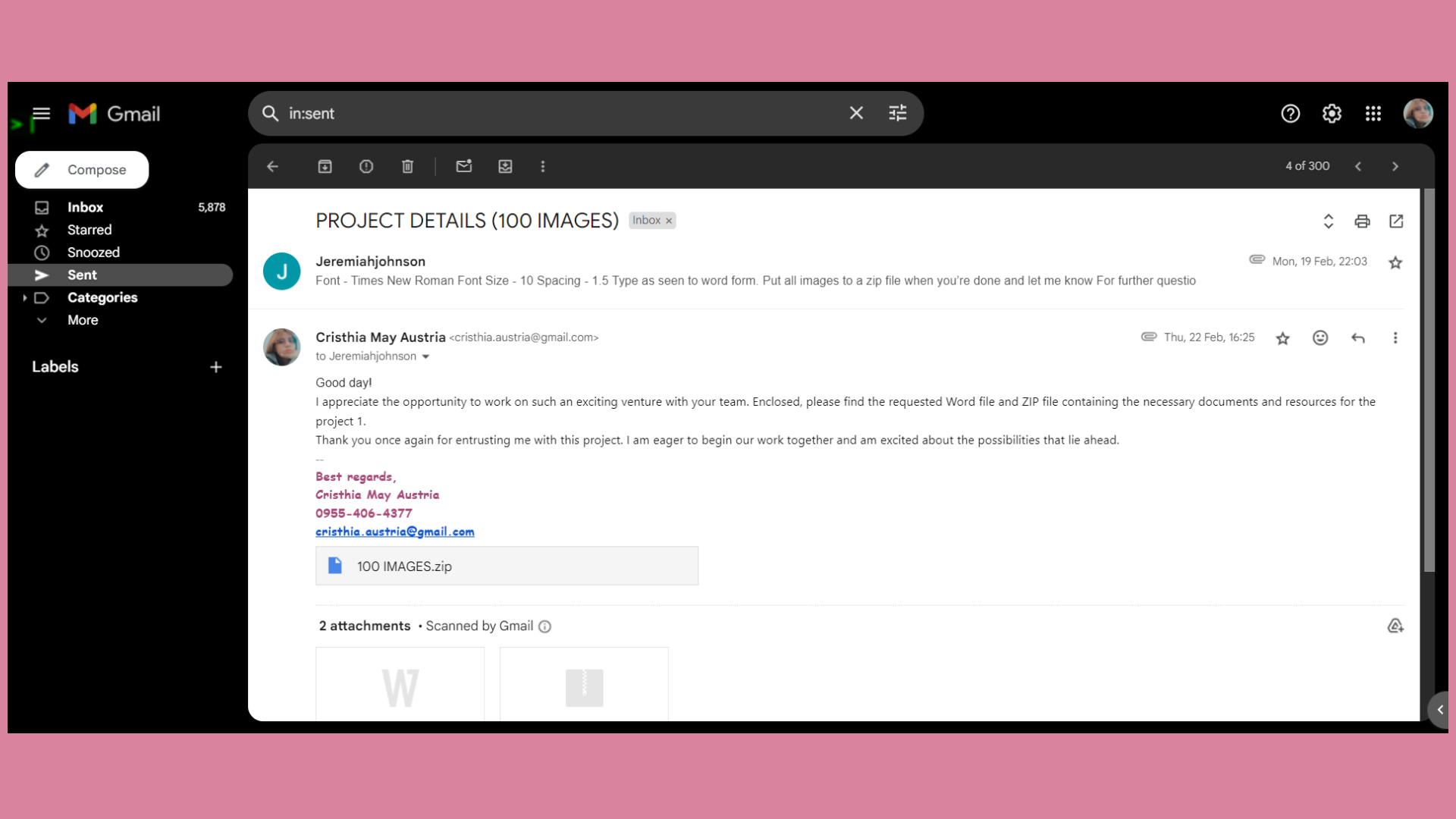
Task: Remove the Inbox label tag
Action: (669, 221)
